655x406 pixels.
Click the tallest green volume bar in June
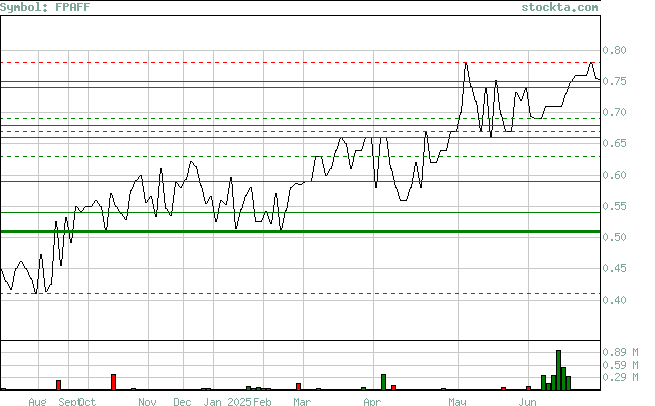(559, 370)
